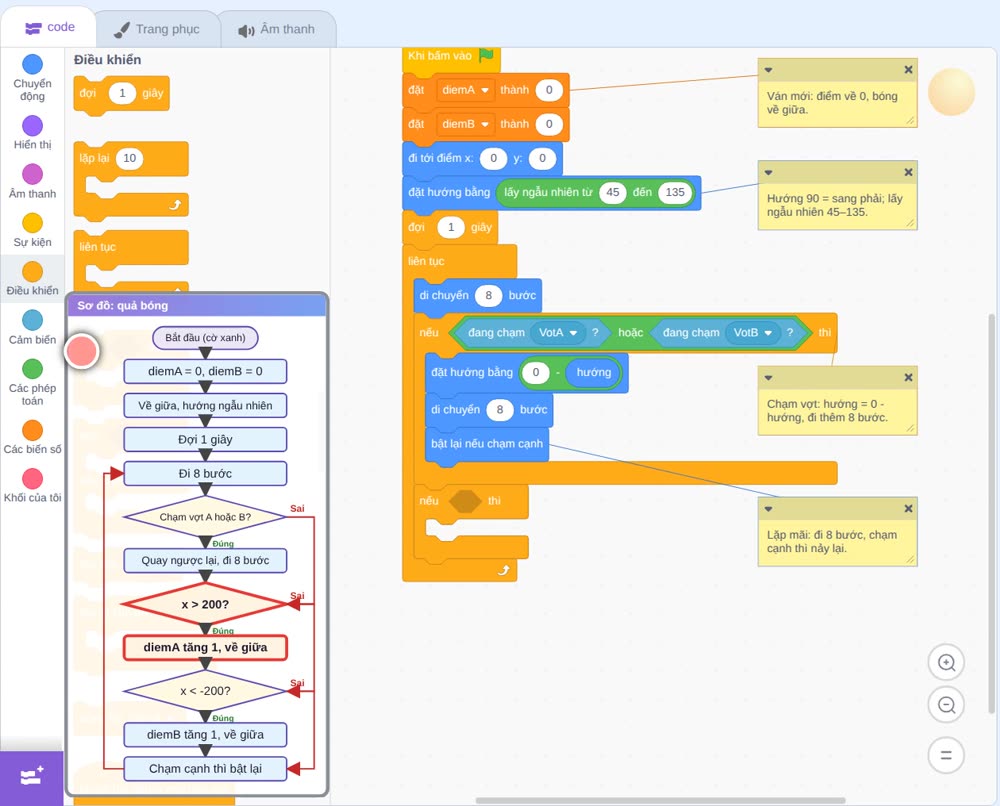Close the 'Chạm vợt' comment note
The image size is (1000, 806).
pyautogui.click(x=908, y=377)
